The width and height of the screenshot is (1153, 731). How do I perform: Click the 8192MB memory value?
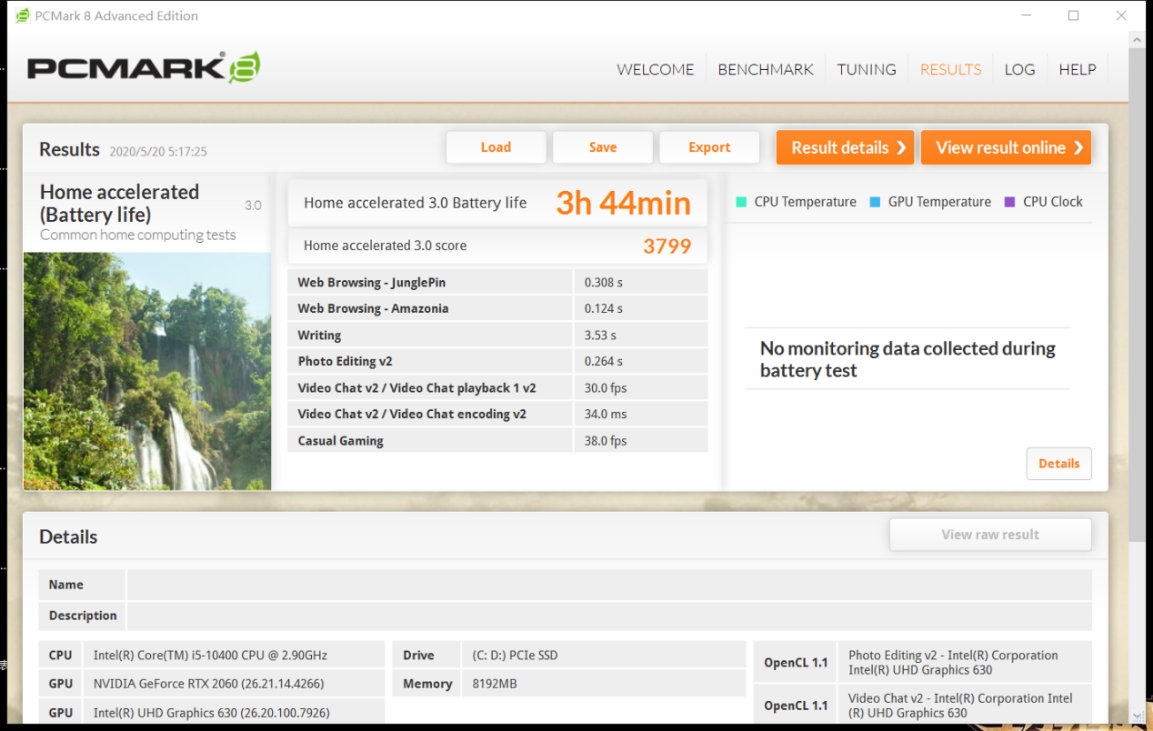tap(494, 684)
